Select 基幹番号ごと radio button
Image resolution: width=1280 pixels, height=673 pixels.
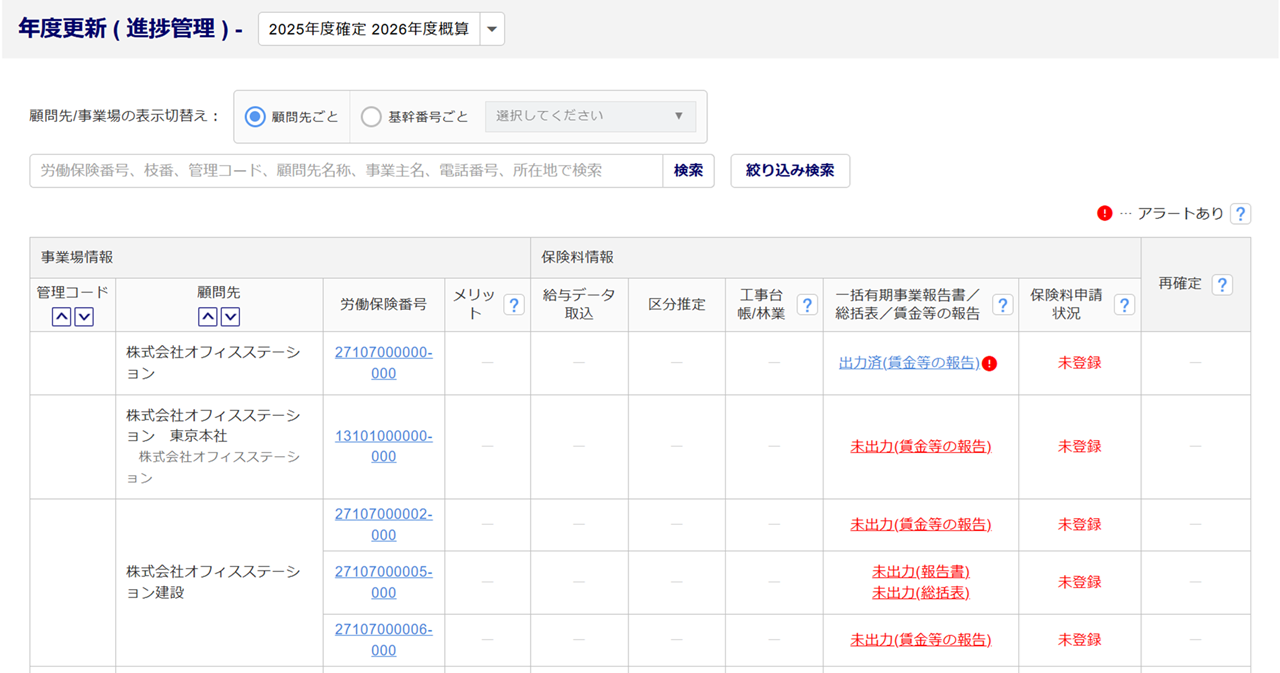(x=371, y=117)
